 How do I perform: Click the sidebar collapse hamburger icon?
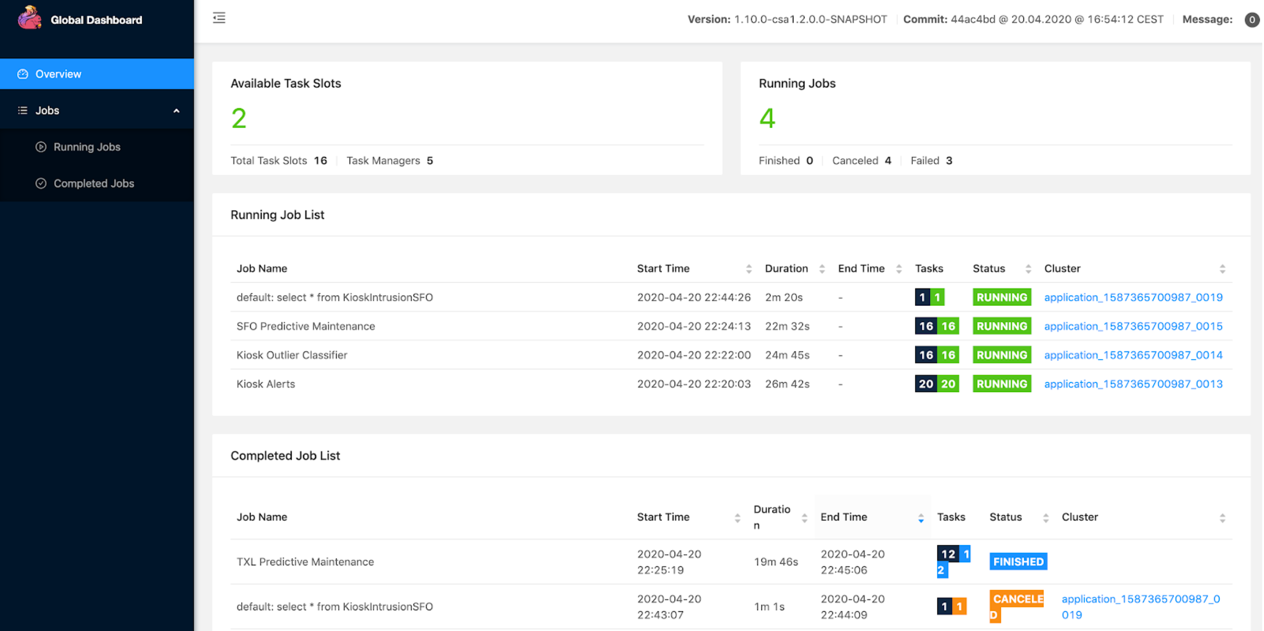220,17
